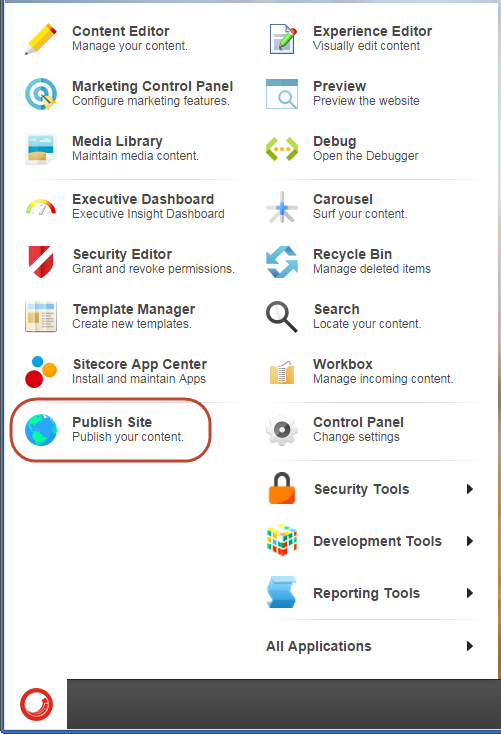Open Sitecore App Center colored dots icon
This screenshot has height=734, width=501.
[41, 372]
